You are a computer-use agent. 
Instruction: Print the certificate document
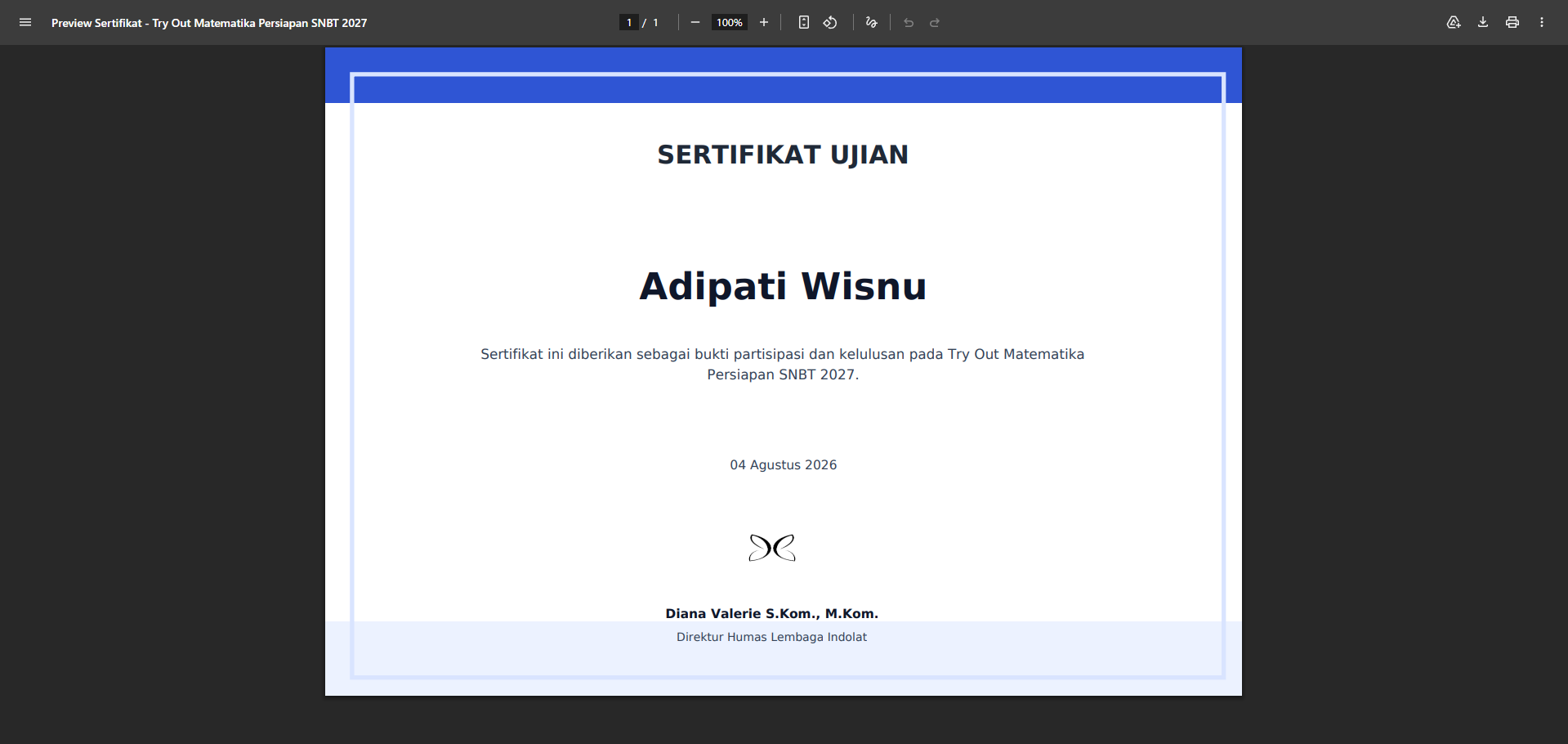1512,23
